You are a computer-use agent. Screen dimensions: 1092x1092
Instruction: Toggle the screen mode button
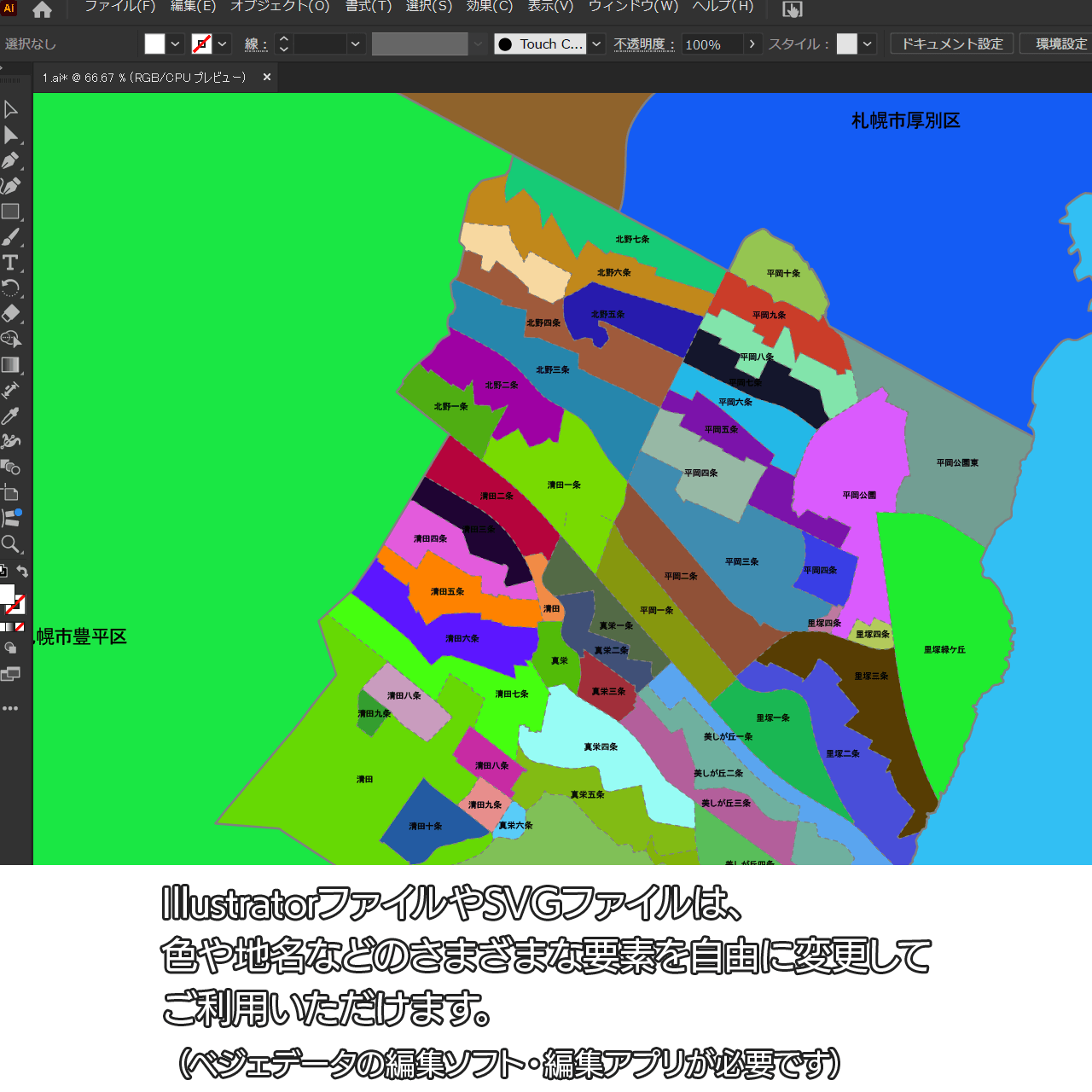pyautogui.click(x=10, y=675)
